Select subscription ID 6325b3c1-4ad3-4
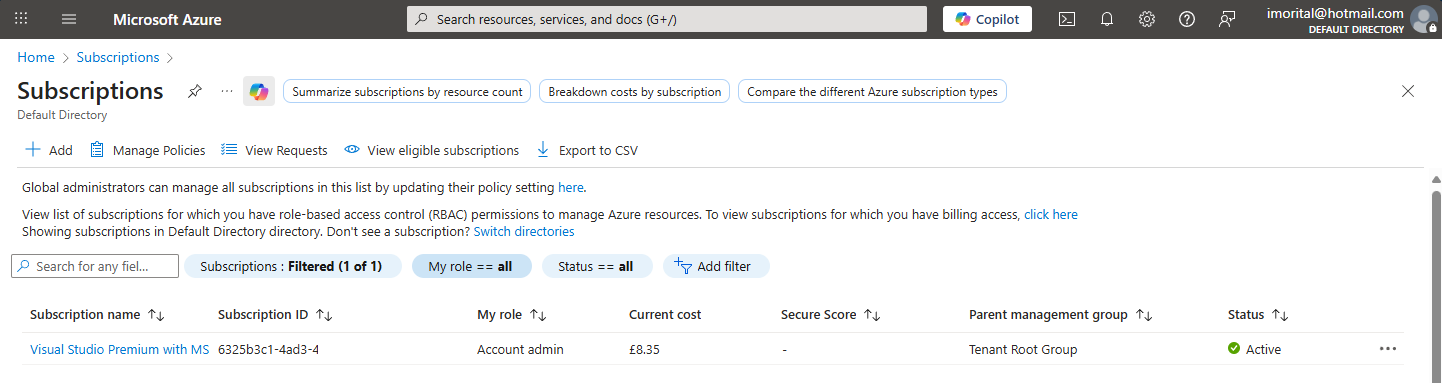Viewport: 1442px width, 383px height. click(268, 349)
